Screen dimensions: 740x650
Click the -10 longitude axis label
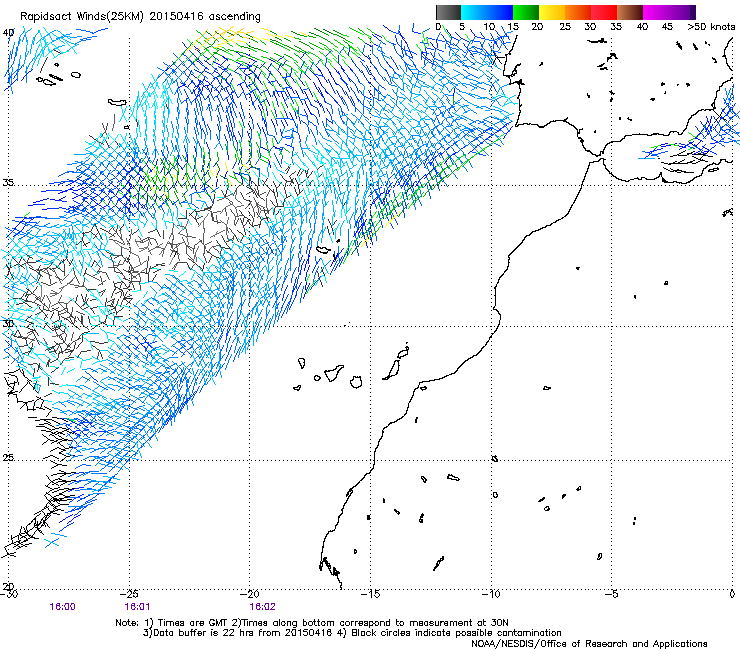pyautogui.click(x=491, y=594)
